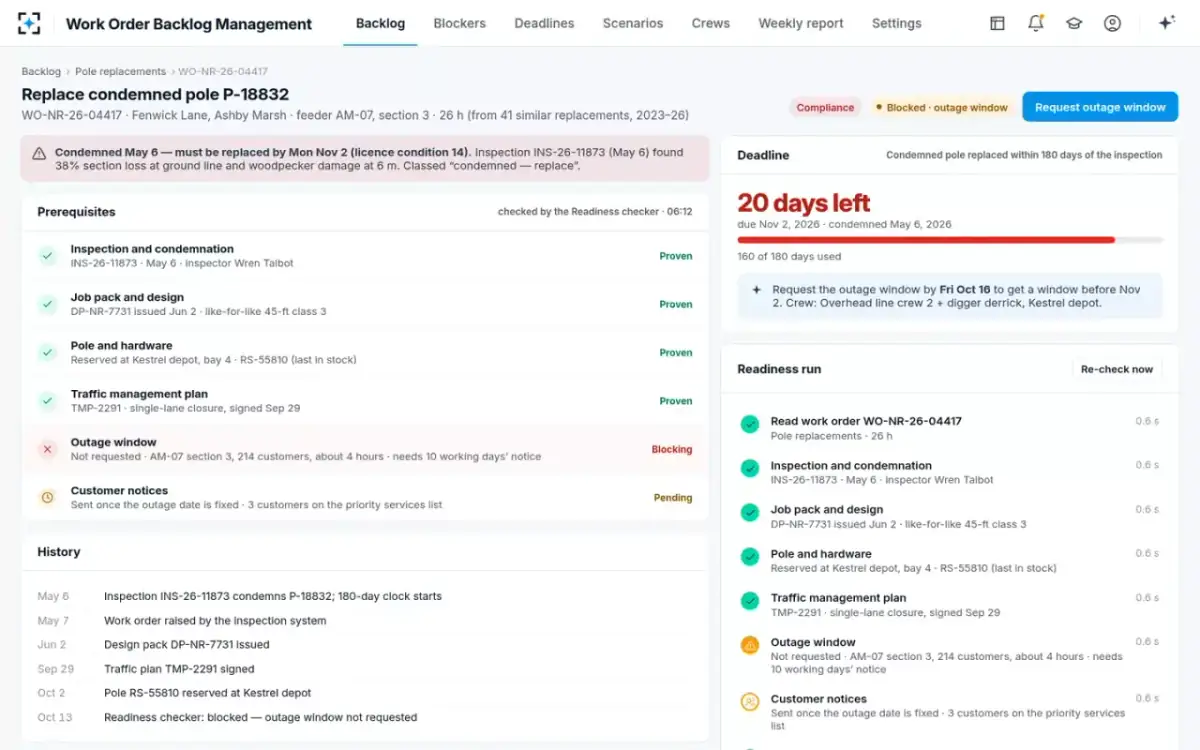Click 'DP-NR-7731 issued Jun 2' prerequisite detail
The width and height of the screenshot is (1200, 750).
198,312
